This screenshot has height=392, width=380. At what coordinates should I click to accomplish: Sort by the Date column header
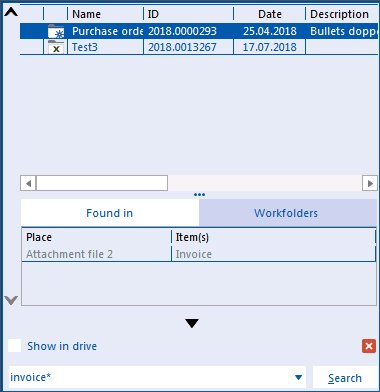tap(269, 14)
